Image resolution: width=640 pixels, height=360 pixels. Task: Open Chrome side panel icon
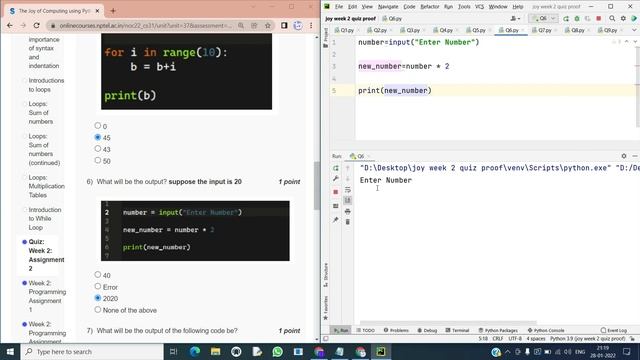point(284,25)
